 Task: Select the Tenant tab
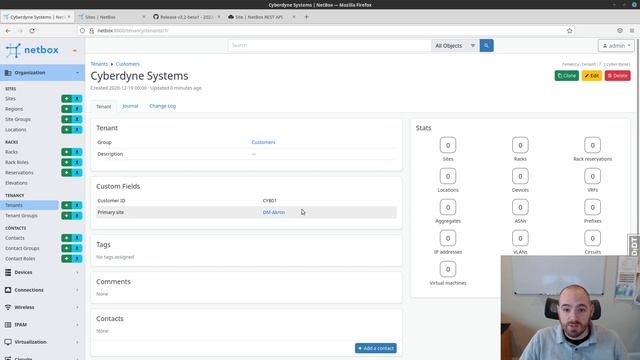click(103, 106)
